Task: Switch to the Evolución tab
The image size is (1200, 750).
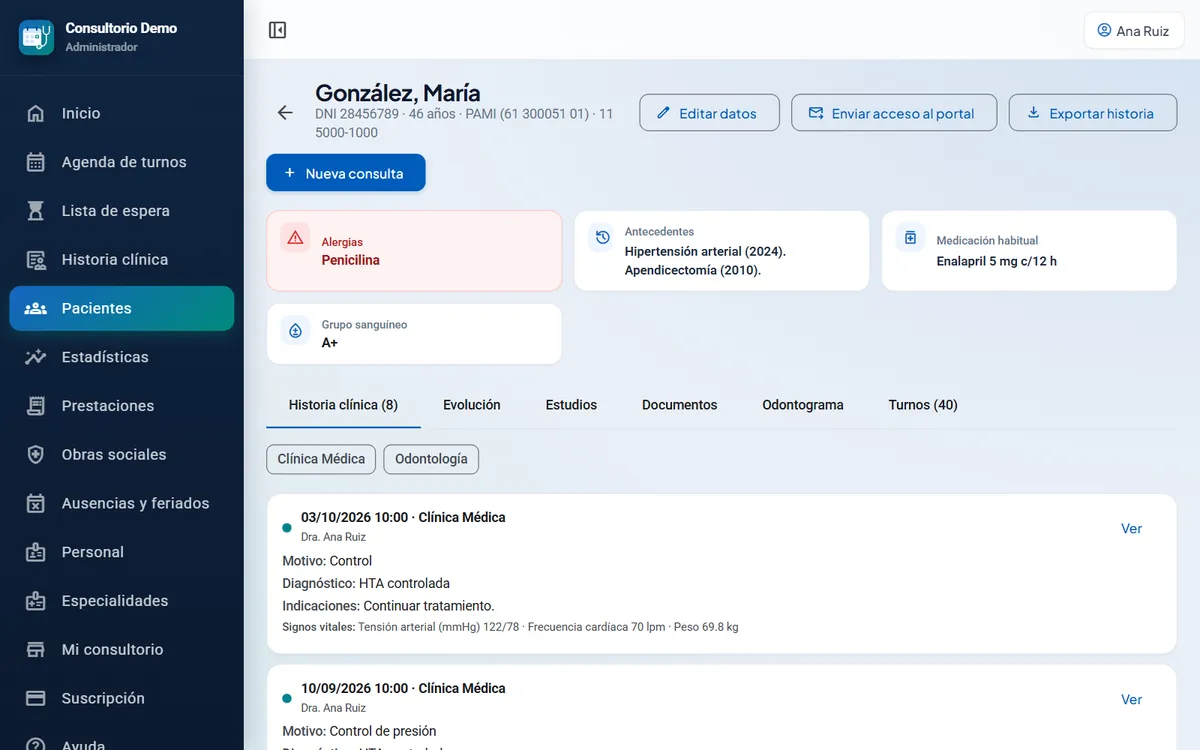Action: tap(472, 405)
